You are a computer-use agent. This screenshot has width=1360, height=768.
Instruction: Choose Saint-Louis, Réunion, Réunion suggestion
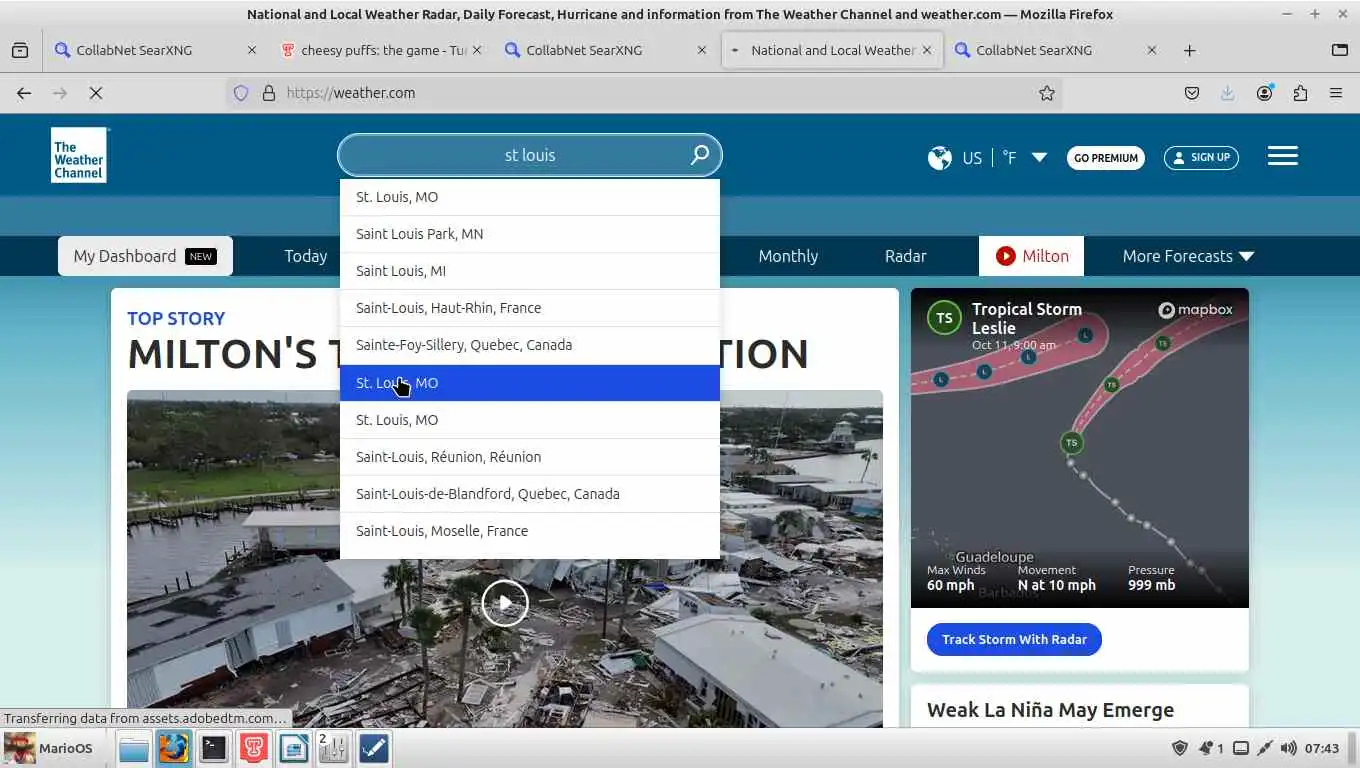(530, 457)
